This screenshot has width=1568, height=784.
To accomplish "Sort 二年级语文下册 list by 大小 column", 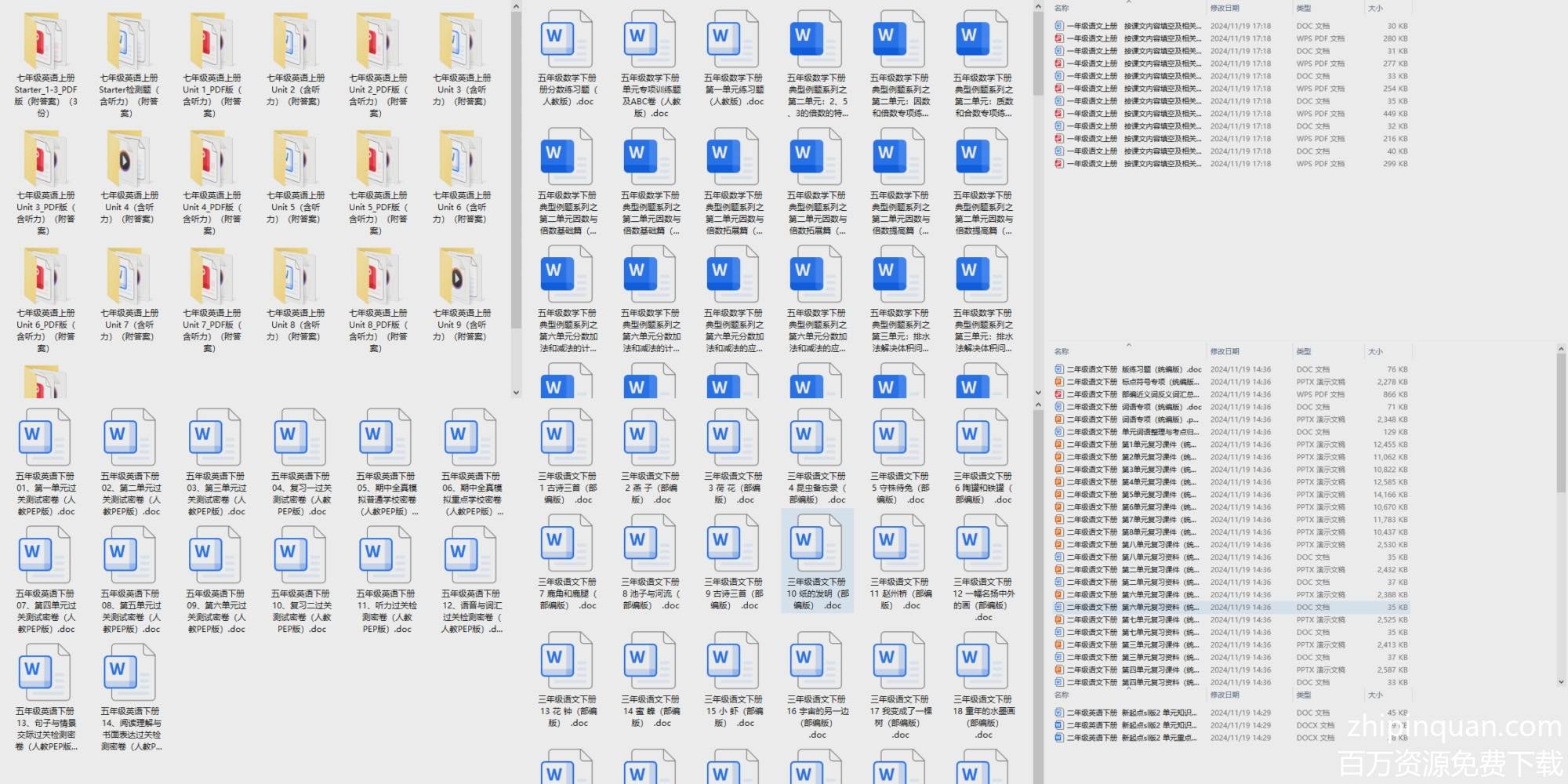I will pos(1375,352).
